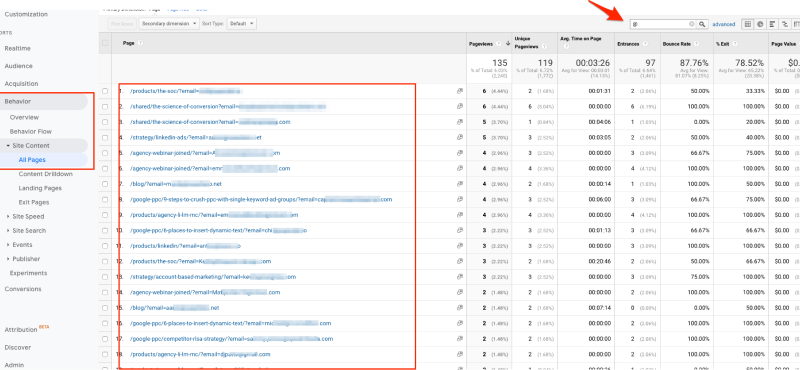Open row 2 page in new window icon
The height and width of the screenshot is (370, 800).
tap(460, 106)
